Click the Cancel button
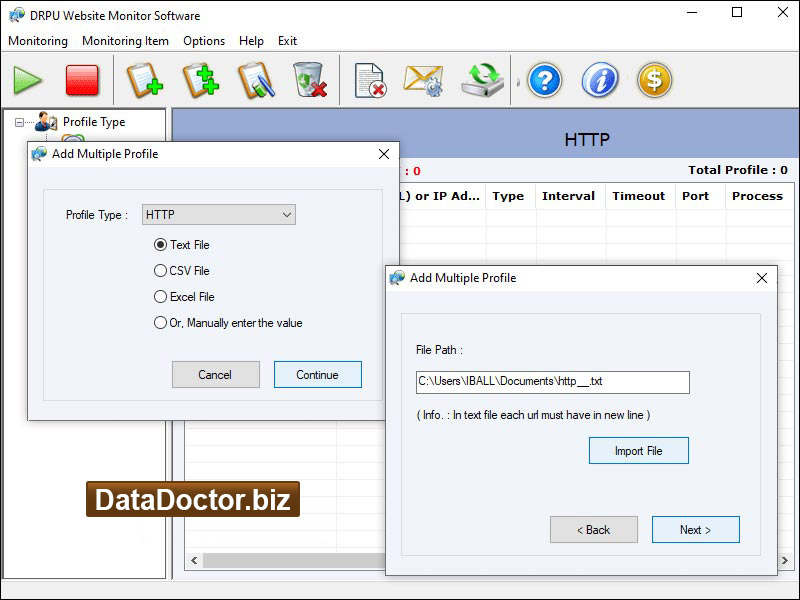 [x=216, y=375]
